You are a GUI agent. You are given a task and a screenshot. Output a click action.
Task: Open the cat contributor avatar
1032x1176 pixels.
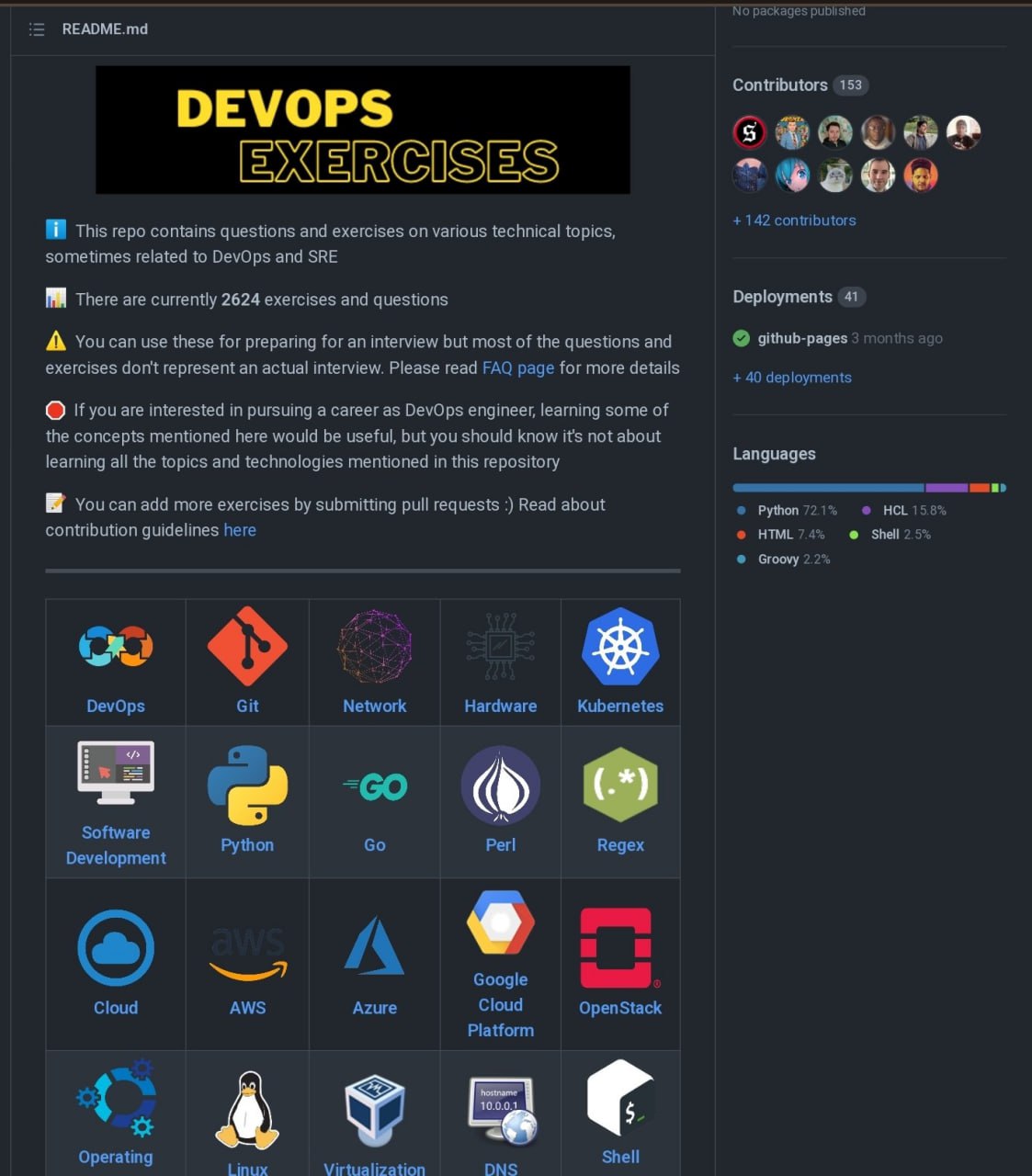[x=835, y=175]
